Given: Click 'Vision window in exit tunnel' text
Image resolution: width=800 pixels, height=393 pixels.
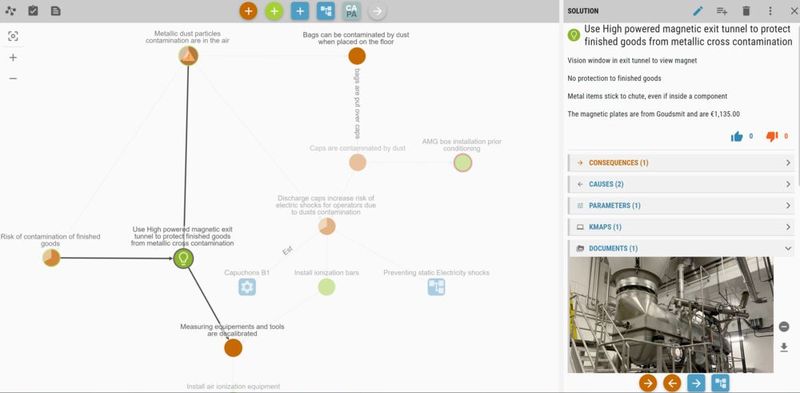Looking at the screenshot, I should pyautogui.click(x=632, y=60).
